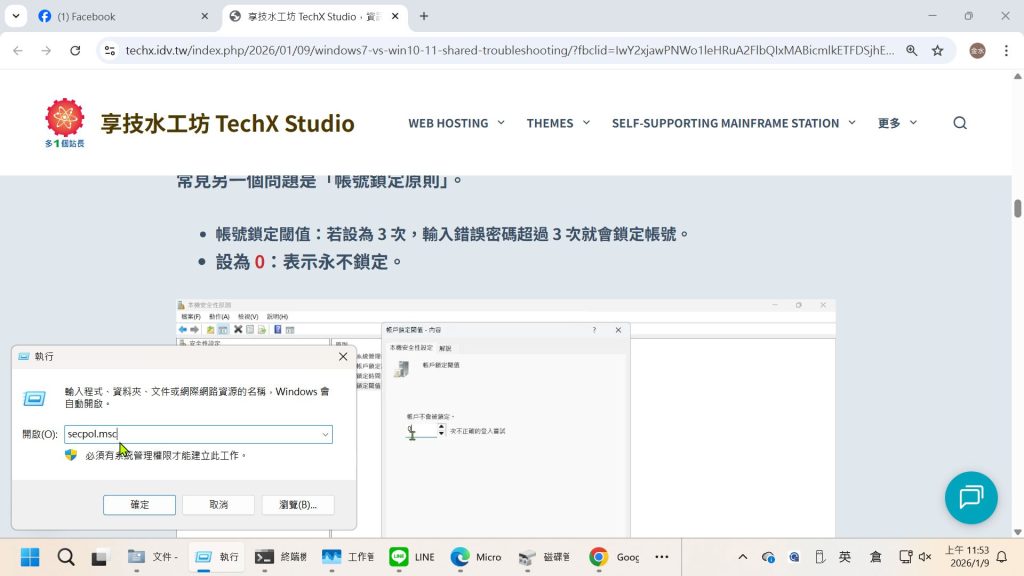The height and width of the screenshot is (576, 1024).
Task: Show hidden system tray icons chevron
Action: pos(742,557)
